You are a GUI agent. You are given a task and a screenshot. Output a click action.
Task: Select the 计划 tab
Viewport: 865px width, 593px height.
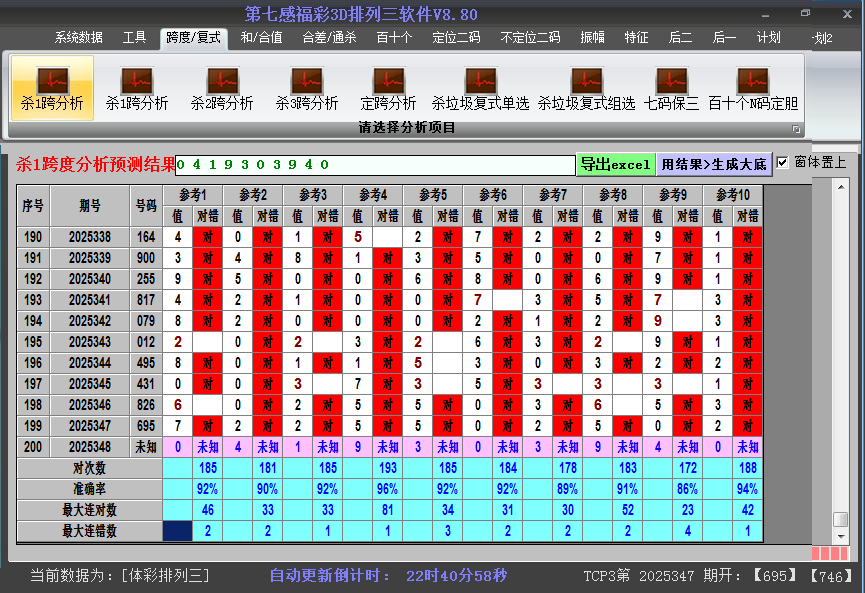pos(768,38)
